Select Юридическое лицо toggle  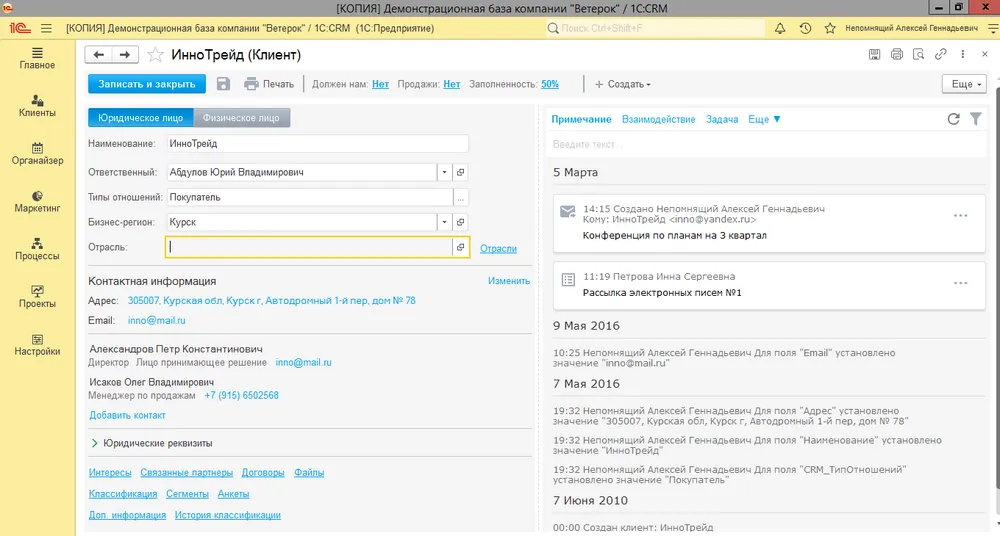pos(140,117)
